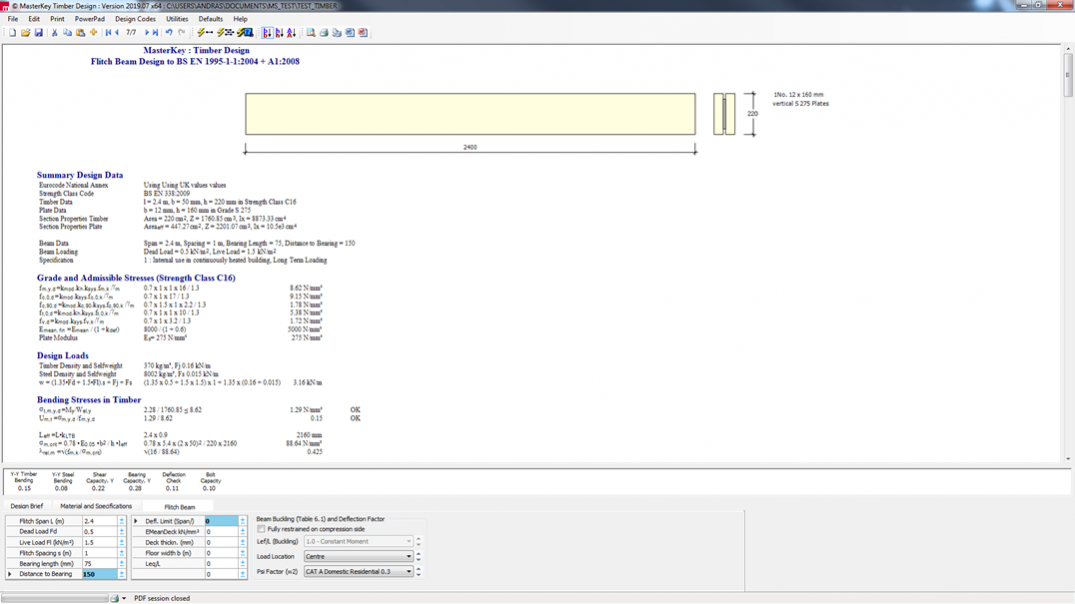Open the status bar printer dropdown arrow

124,599
